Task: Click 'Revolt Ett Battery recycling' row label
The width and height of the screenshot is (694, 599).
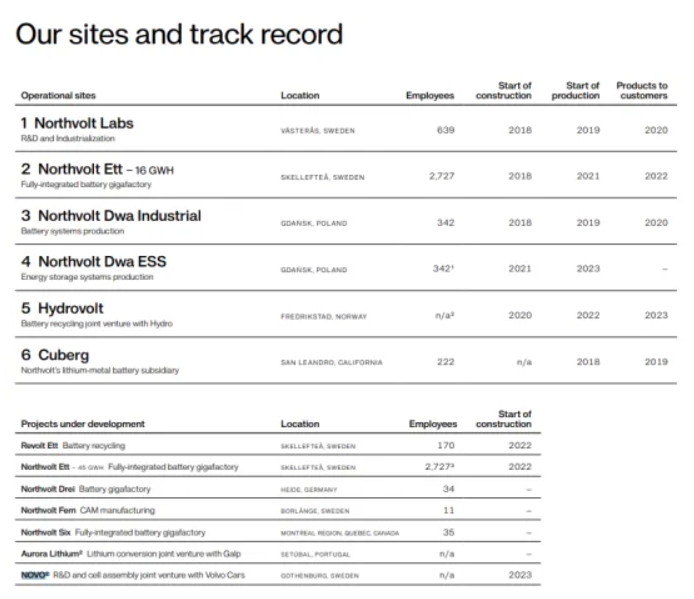Action: [x=73, y=446]
